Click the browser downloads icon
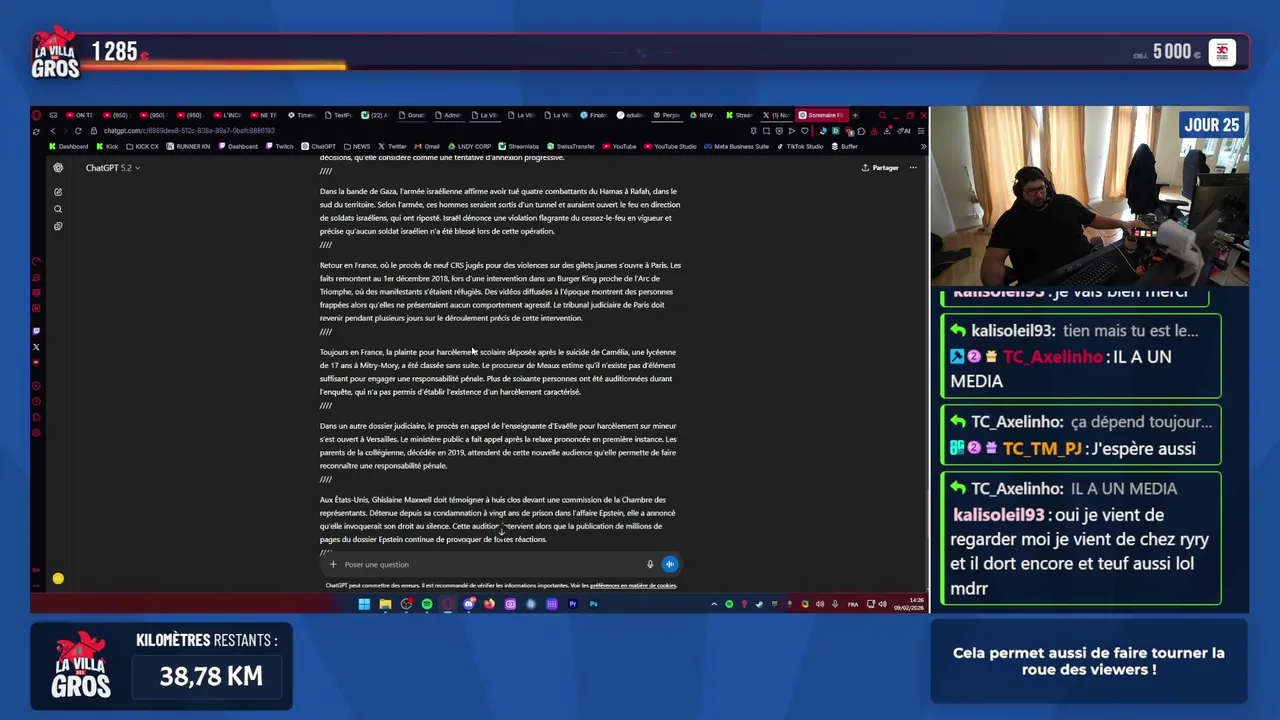 887,131
